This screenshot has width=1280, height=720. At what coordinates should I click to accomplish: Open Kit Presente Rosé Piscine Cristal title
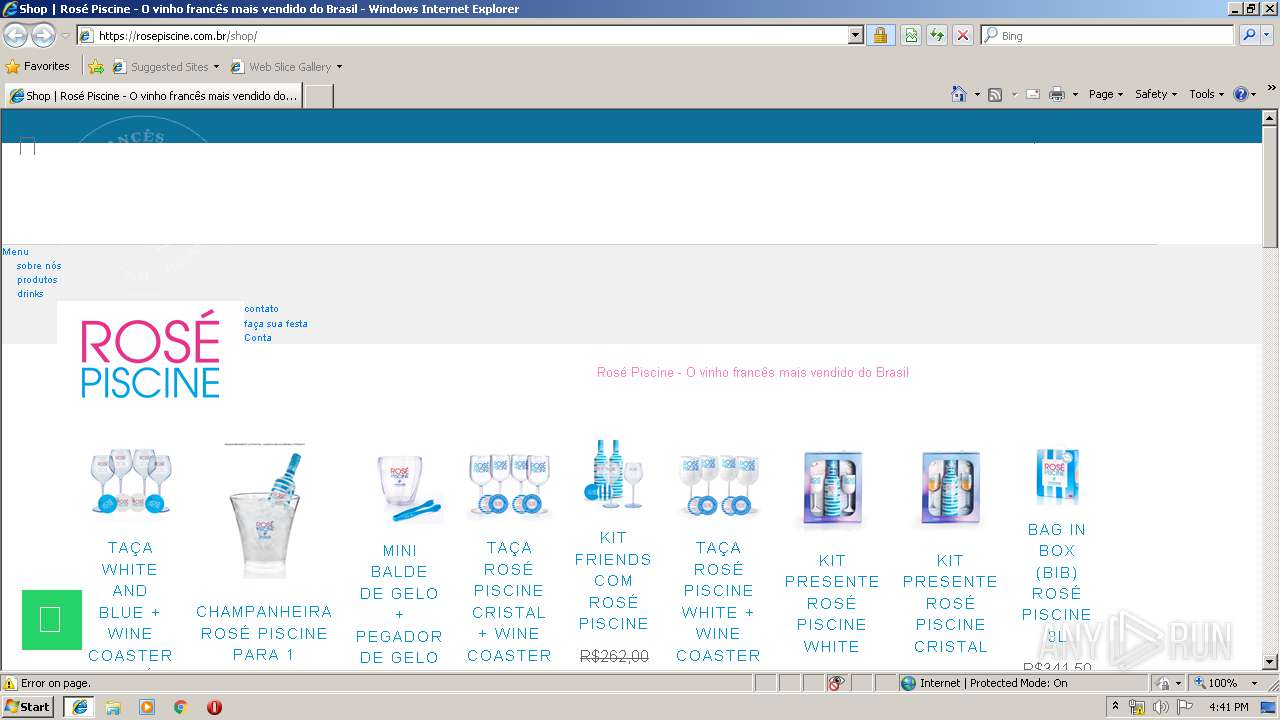pyautogui.click(x=950, y=603)
